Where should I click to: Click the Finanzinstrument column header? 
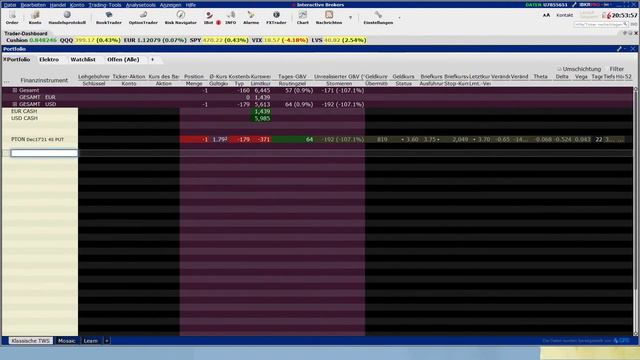click(44, 80)
